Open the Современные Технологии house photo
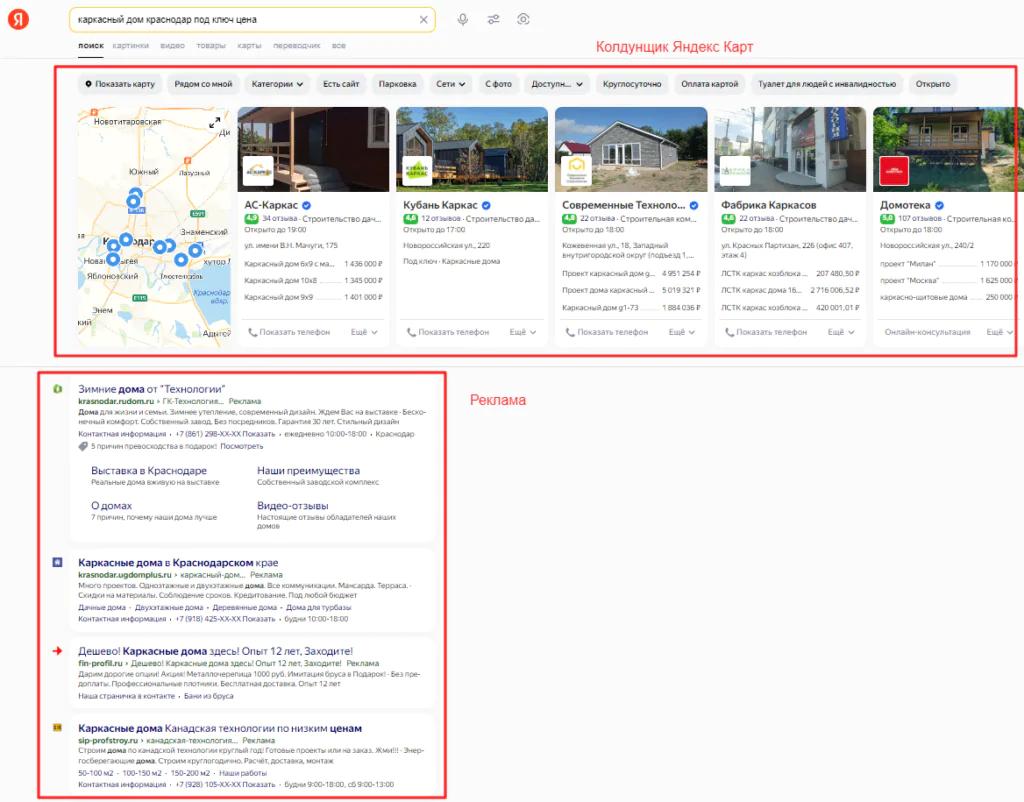Image resolution: width=1024 pixels, height=802 pixels. [631, 149]
